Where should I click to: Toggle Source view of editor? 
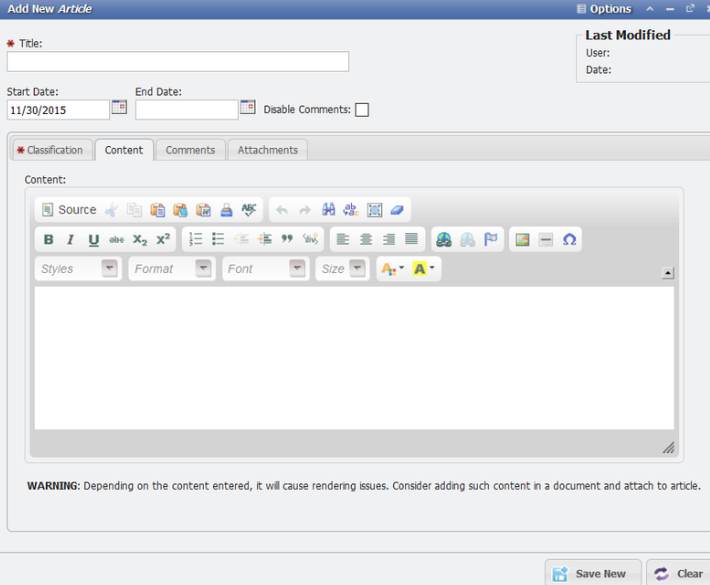[69, 210]
